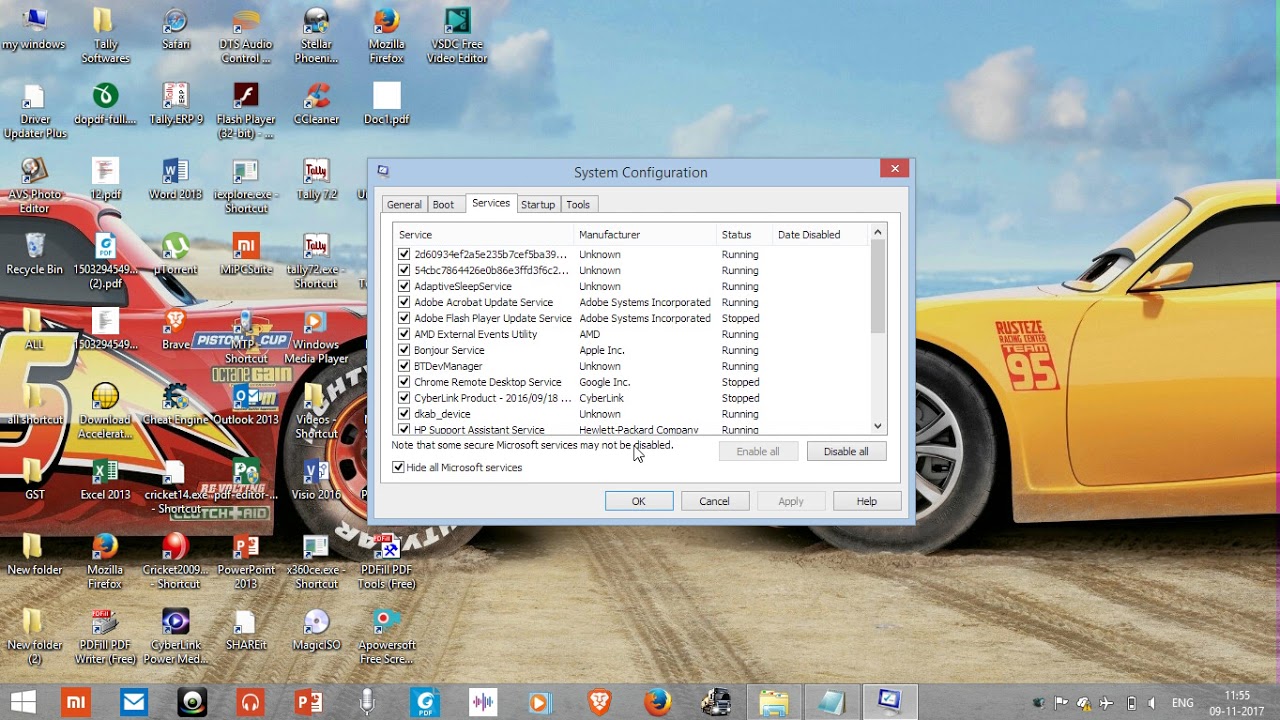The height and width of the screenshot is (720, 1280).
Task: Click services list scroll-down arrow
Action: tap(878, 426)
